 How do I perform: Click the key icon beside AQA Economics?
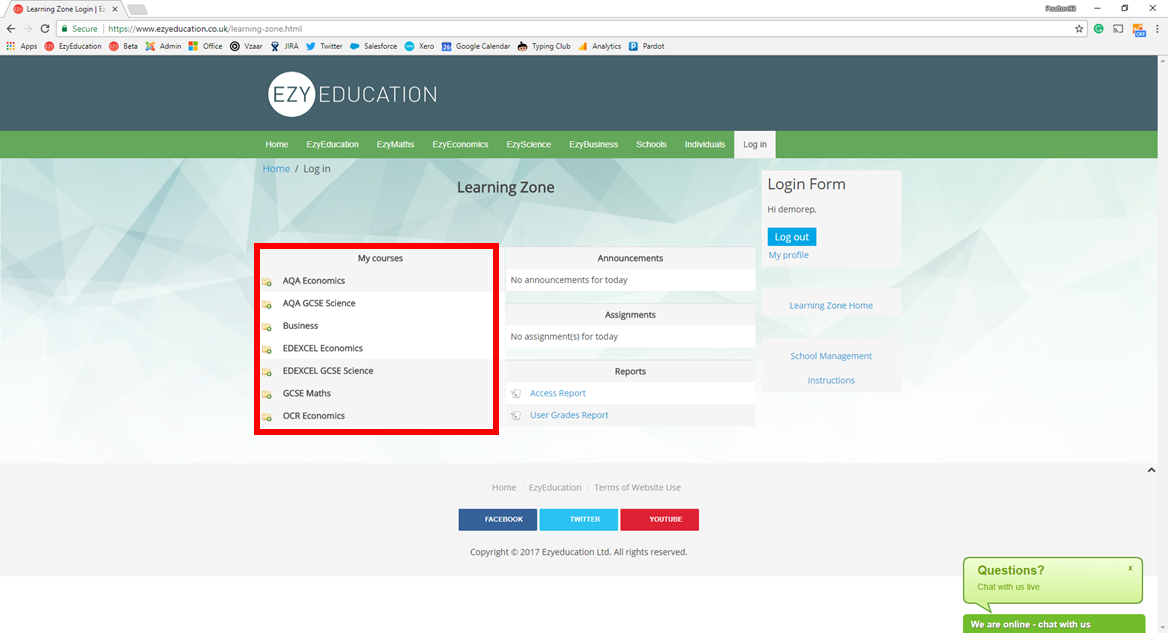266,283
